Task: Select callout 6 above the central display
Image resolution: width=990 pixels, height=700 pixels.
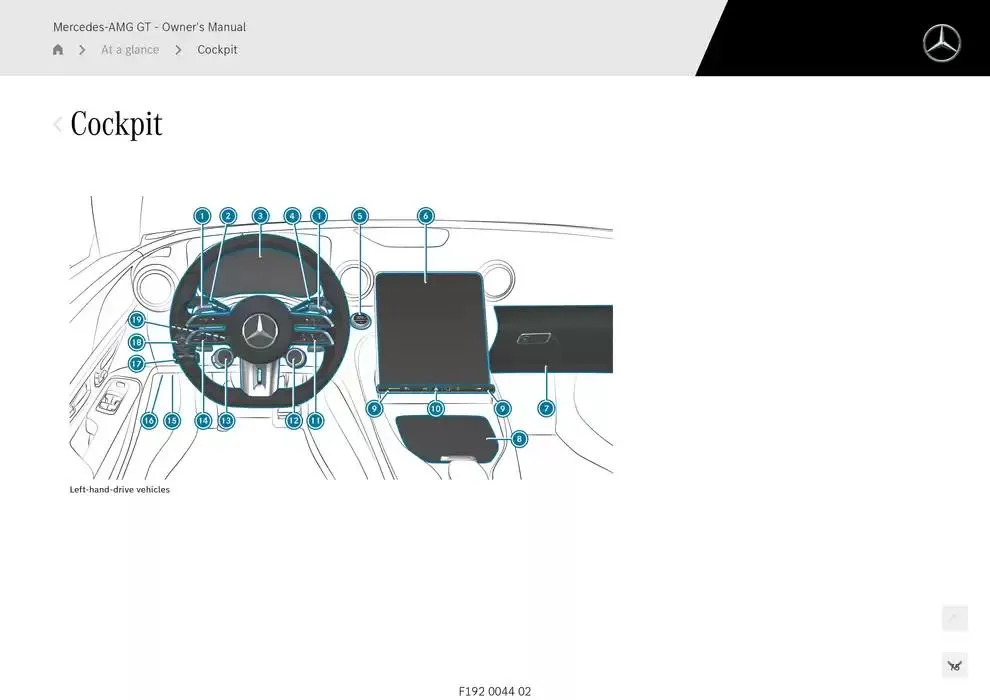Action: coord(425,216)
